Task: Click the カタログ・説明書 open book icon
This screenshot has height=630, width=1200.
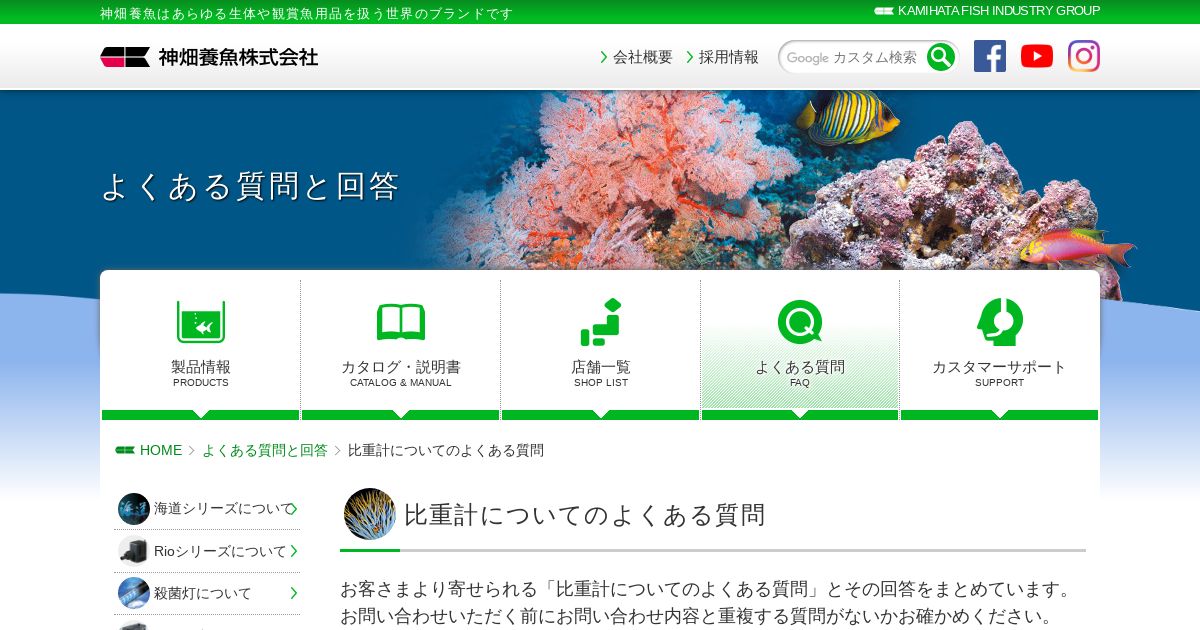Action: [401, 322]
